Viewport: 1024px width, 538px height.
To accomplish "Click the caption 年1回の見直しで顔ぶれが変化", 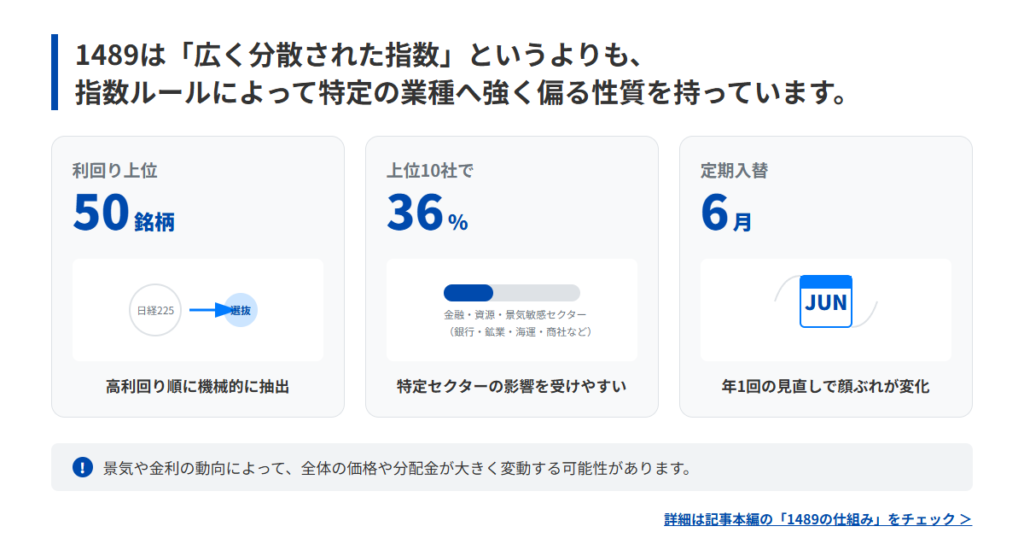I will point(825,386).
